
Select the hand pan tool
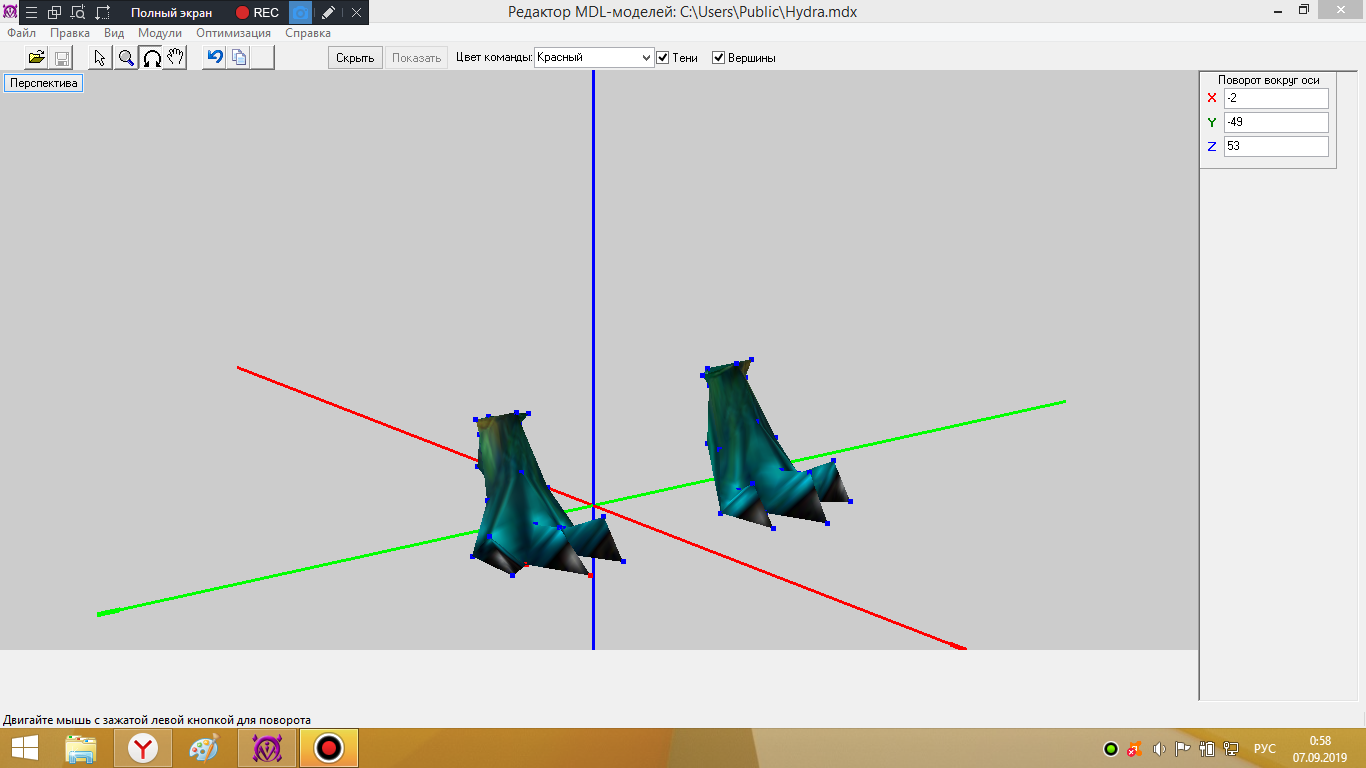pyautogui.click(x=176, y=58)
